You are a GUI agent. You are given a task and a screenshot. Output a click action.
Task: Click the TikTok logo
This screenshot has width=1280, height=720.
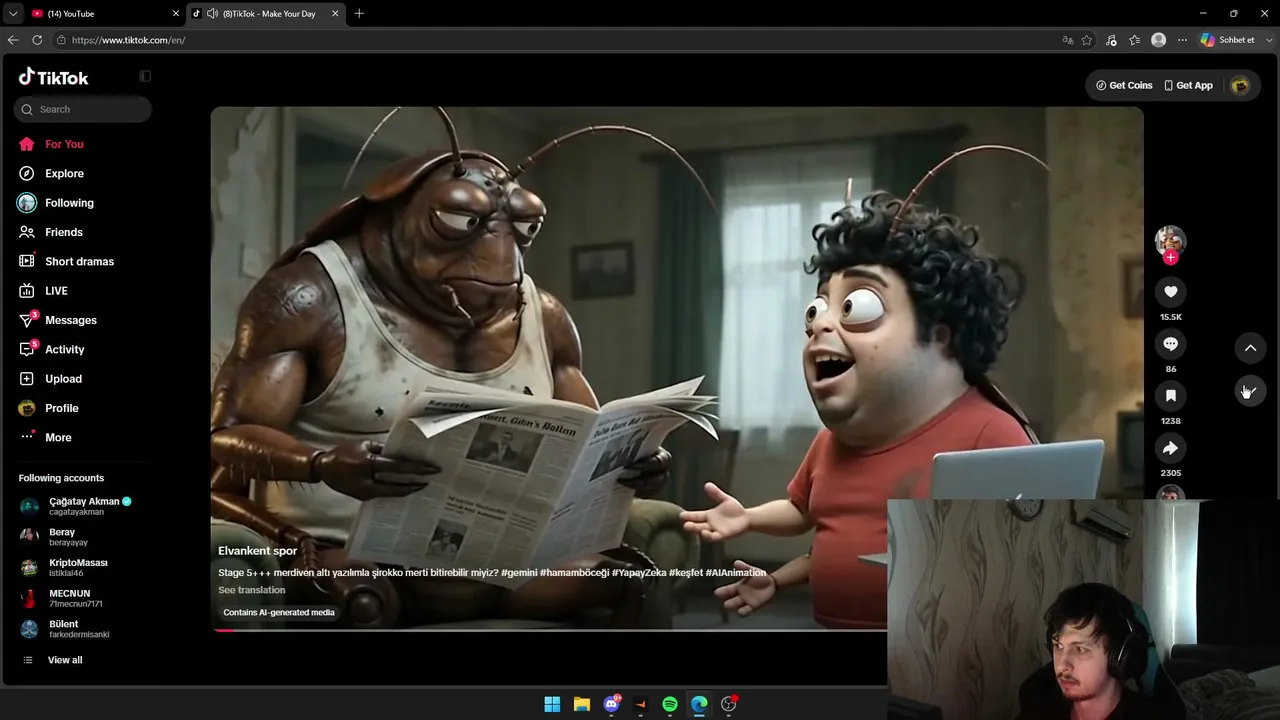coord(54,77)
